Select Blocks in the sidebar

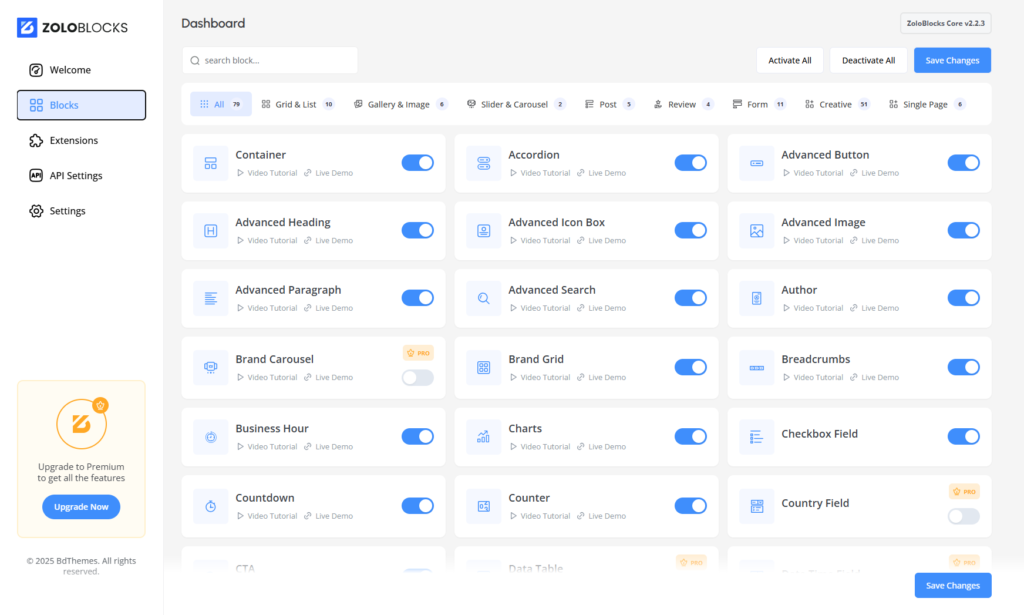81,105
